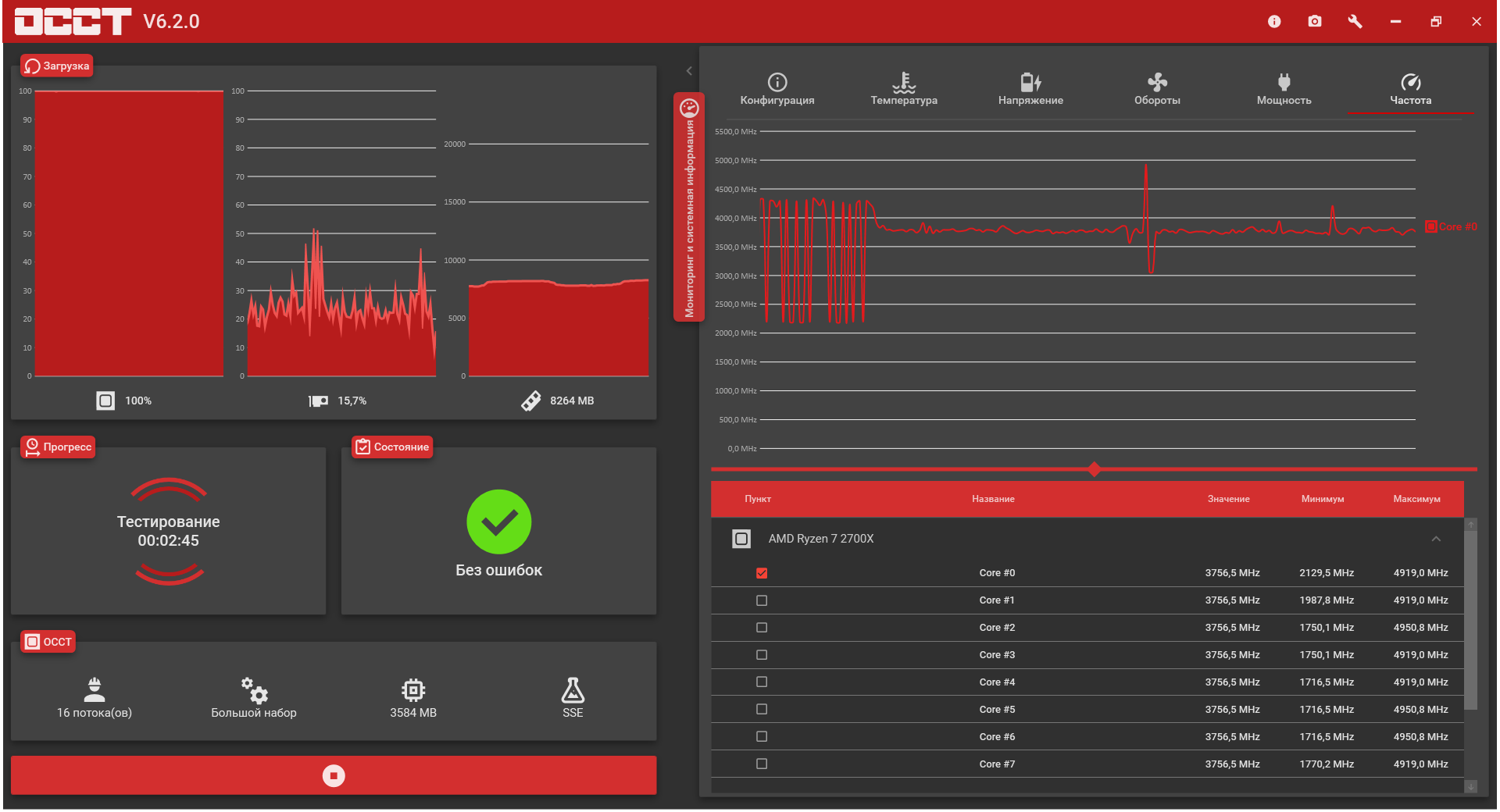The height and width of the screenshot is (812, 1500).
Task: Click the Пункт column header
Action: pos(758,499)
